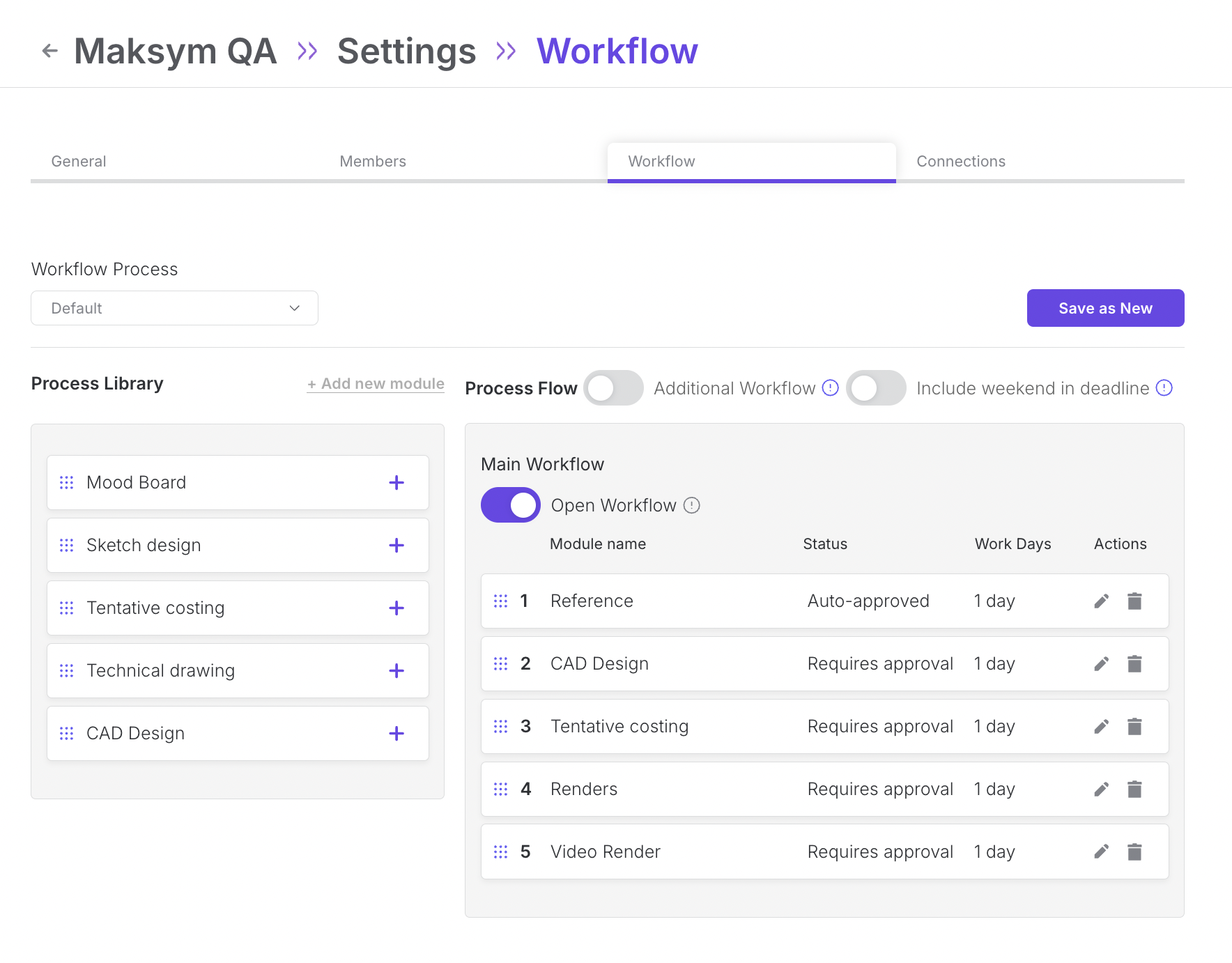Disable the Open Workflow switch
The width and height of the screenshot is (1232, 963).
pos(511,505)
